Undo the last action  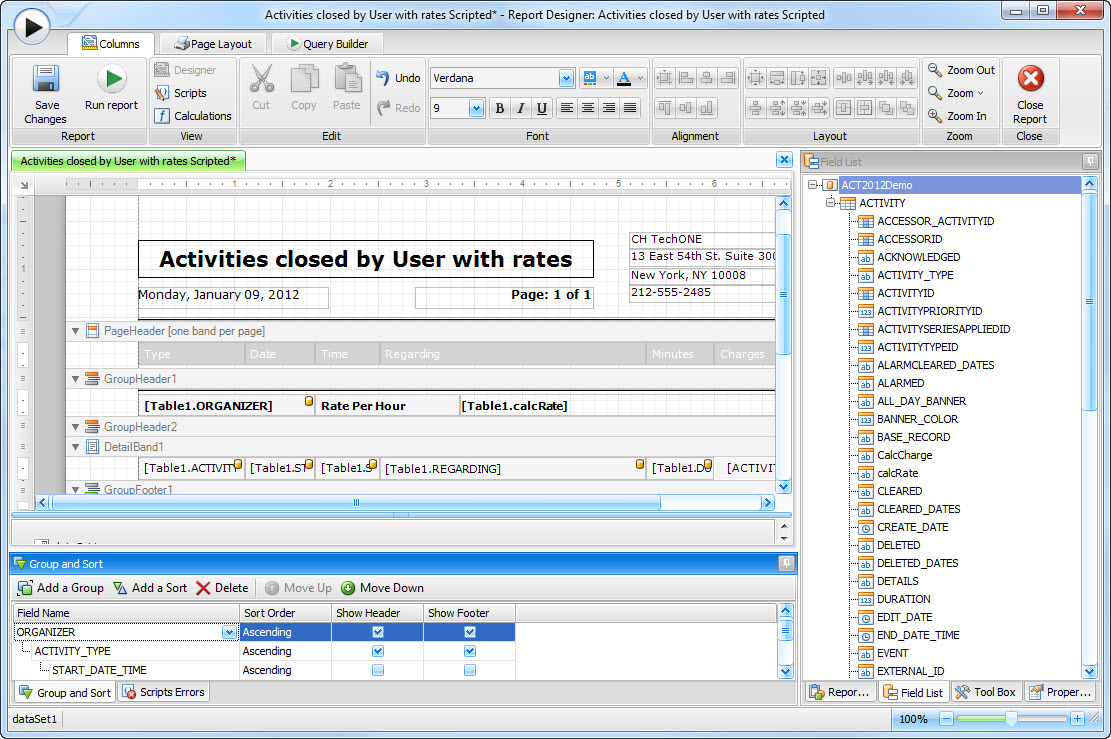[397, 78]
